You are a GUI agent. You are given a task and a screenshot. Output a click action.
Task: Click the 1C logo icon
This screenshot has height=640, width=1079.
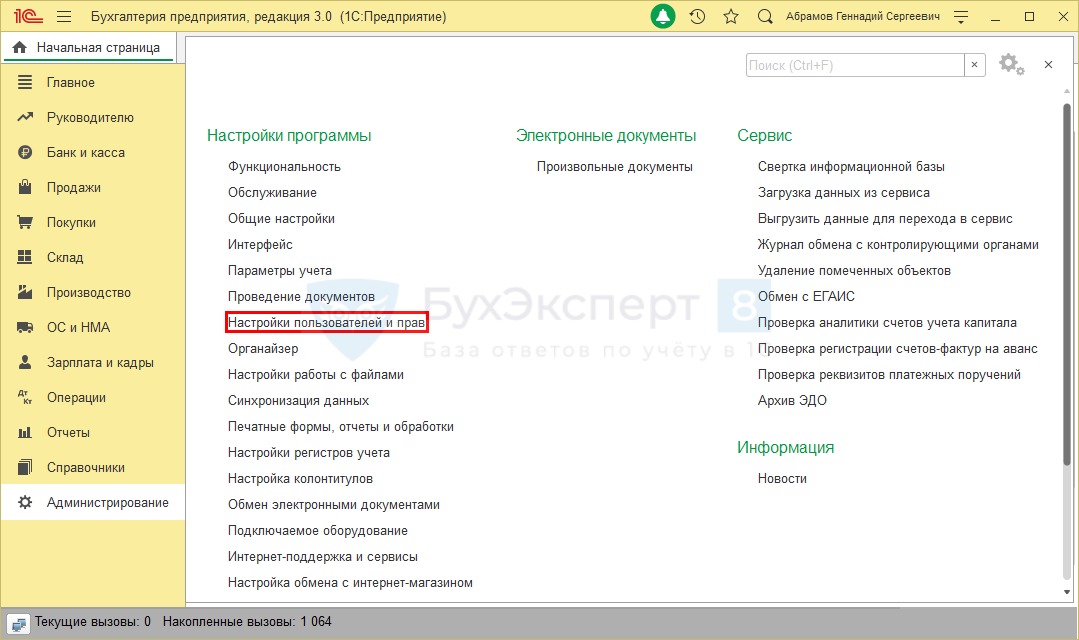tap(26, 17)
